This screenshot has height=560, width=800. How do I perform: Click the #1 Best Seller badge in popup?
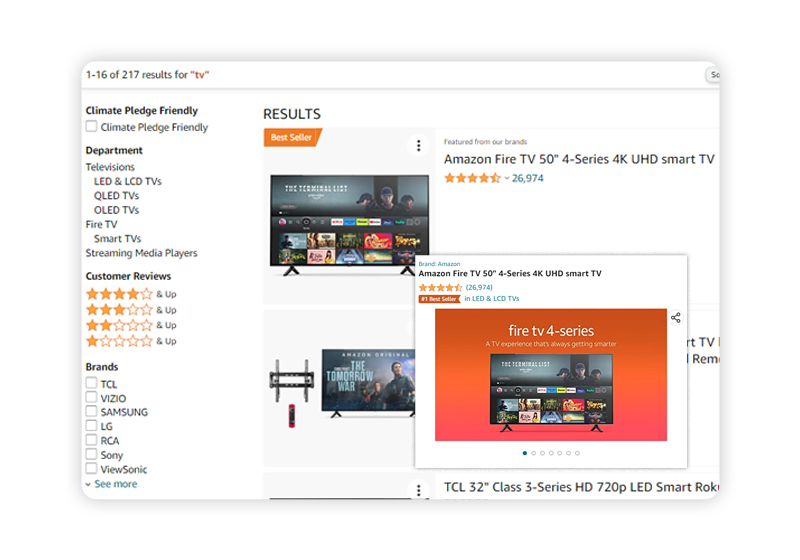point(439,299)
